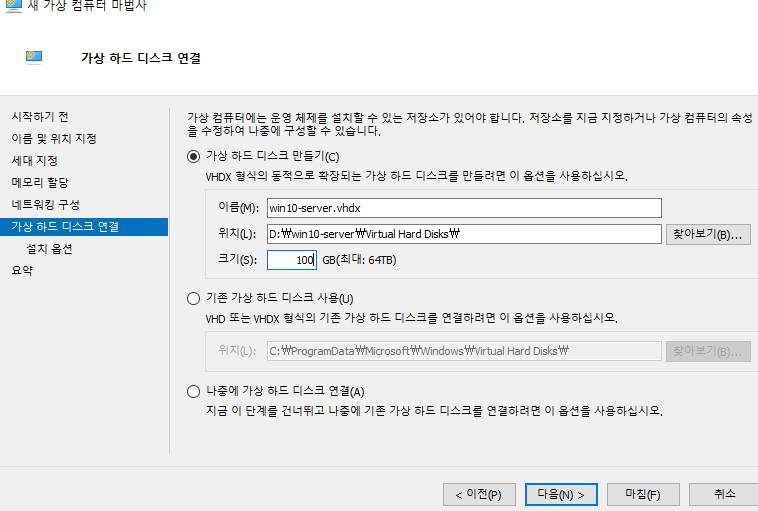Select '기존 가상 하드 디스크 사용(U)' radio button
758x511 pixels.
coord(193,298)
